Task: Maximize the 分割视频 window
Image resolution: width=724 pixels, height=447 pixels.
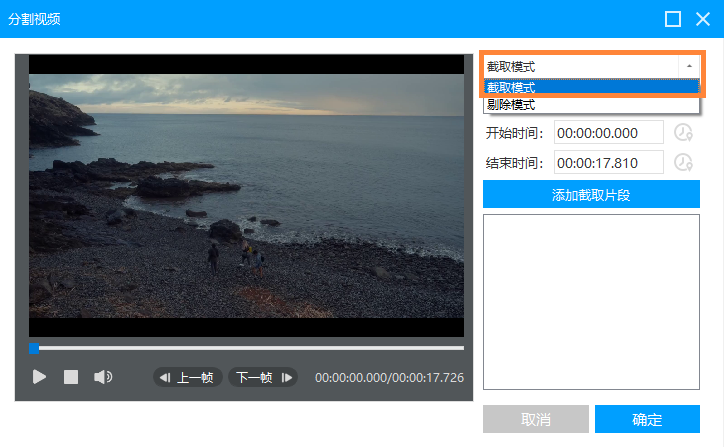Action: coord(673,19)
